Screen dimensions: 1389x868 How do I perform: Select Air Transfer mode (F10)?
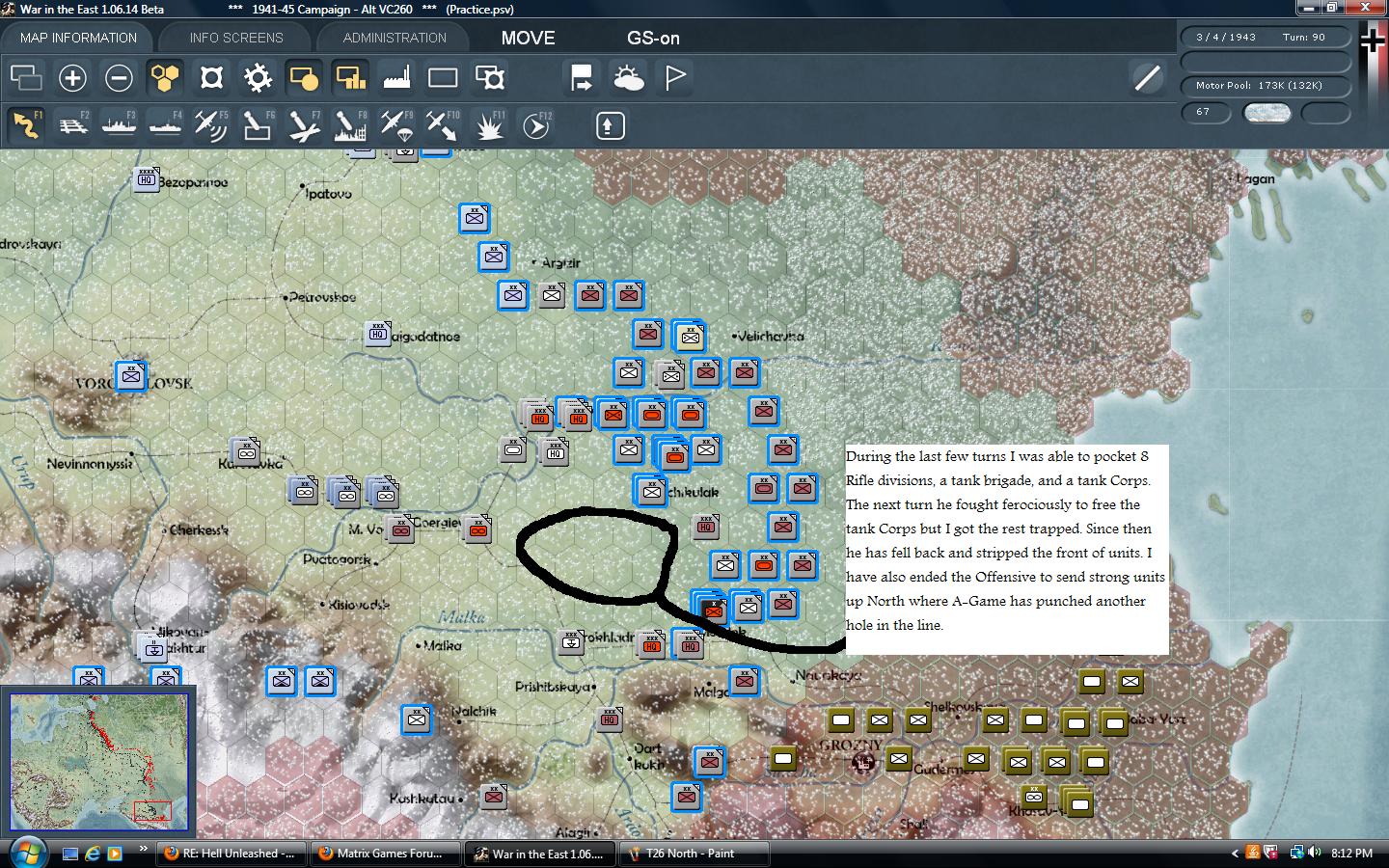443,125
